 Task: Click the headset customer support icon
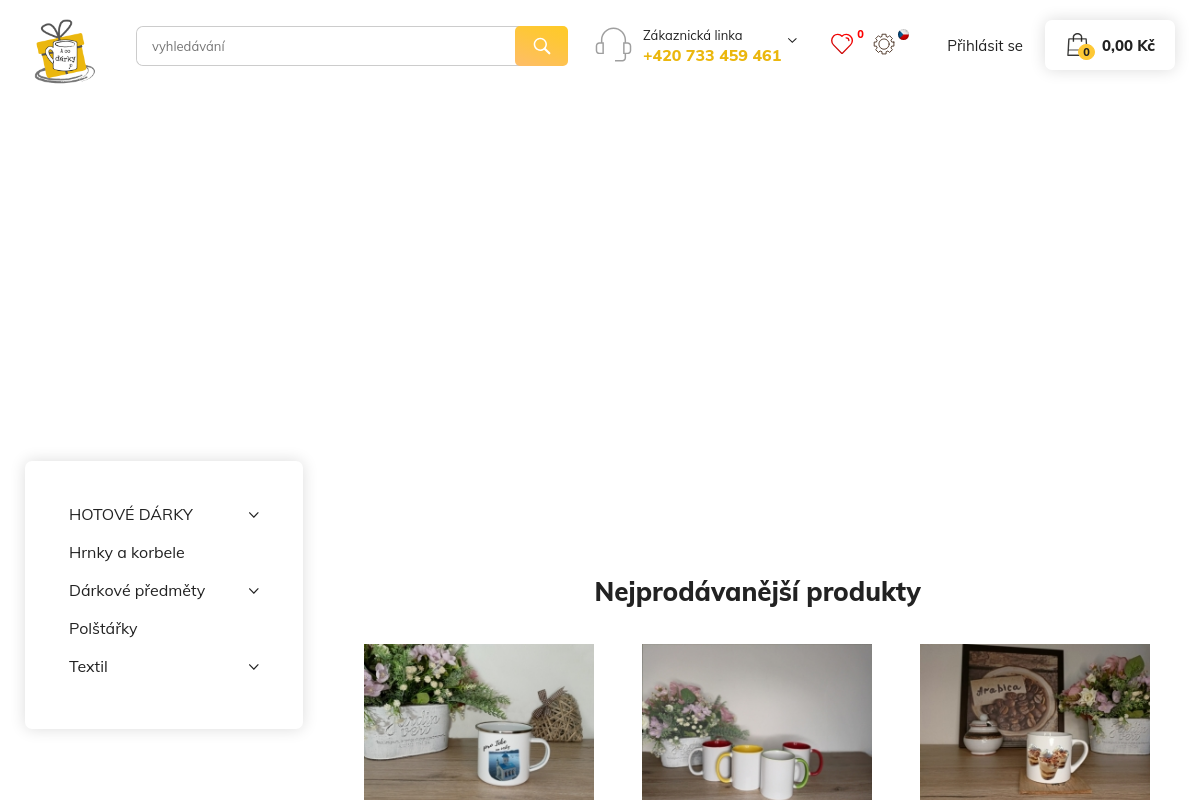click(613, 45)
